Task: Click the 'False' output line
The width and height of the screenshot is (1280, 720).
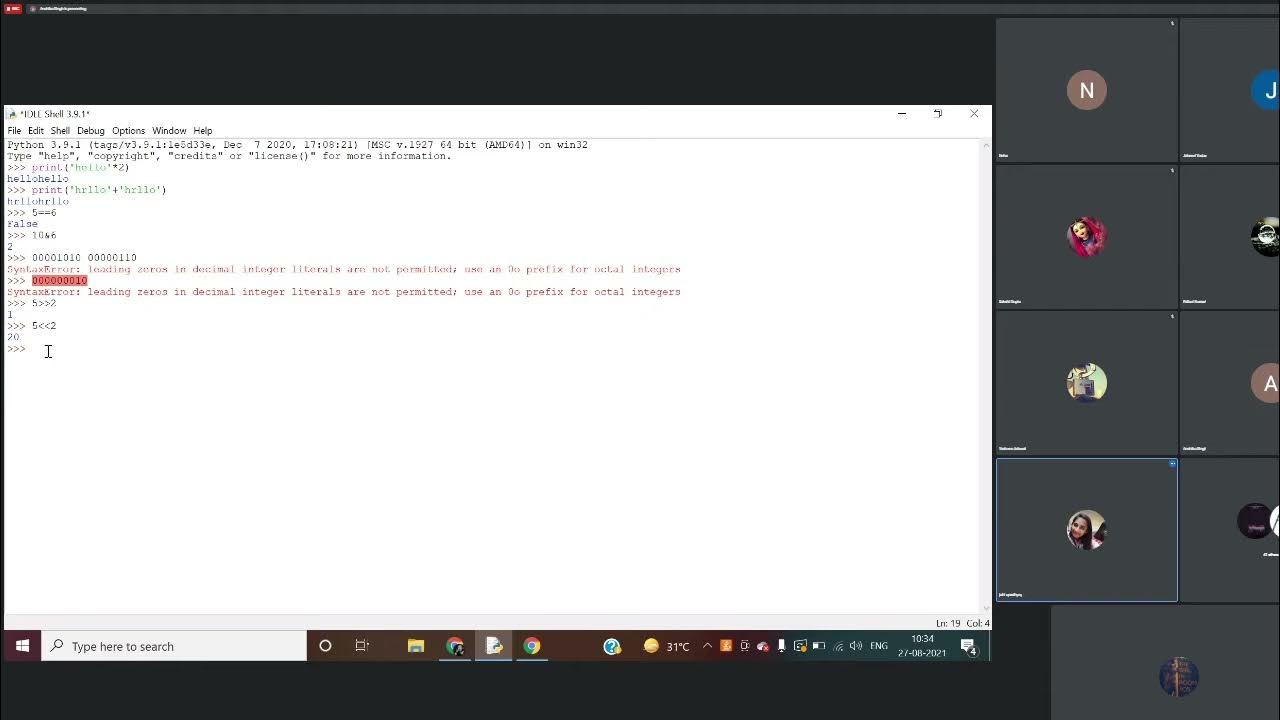Action: coord(22,224)
